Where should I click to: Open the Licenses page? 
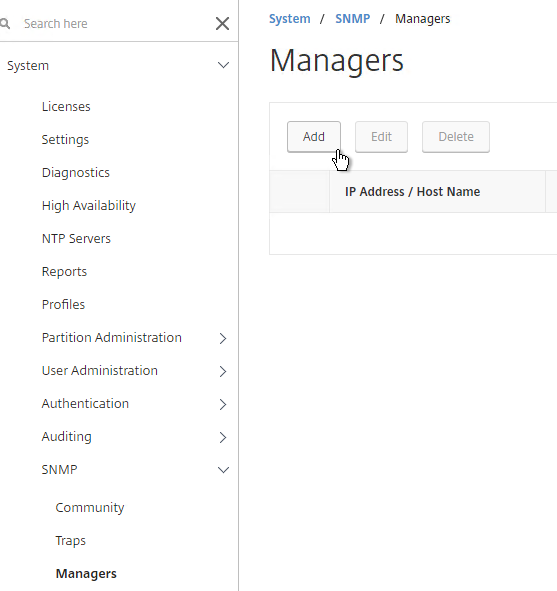coord(66,107)
